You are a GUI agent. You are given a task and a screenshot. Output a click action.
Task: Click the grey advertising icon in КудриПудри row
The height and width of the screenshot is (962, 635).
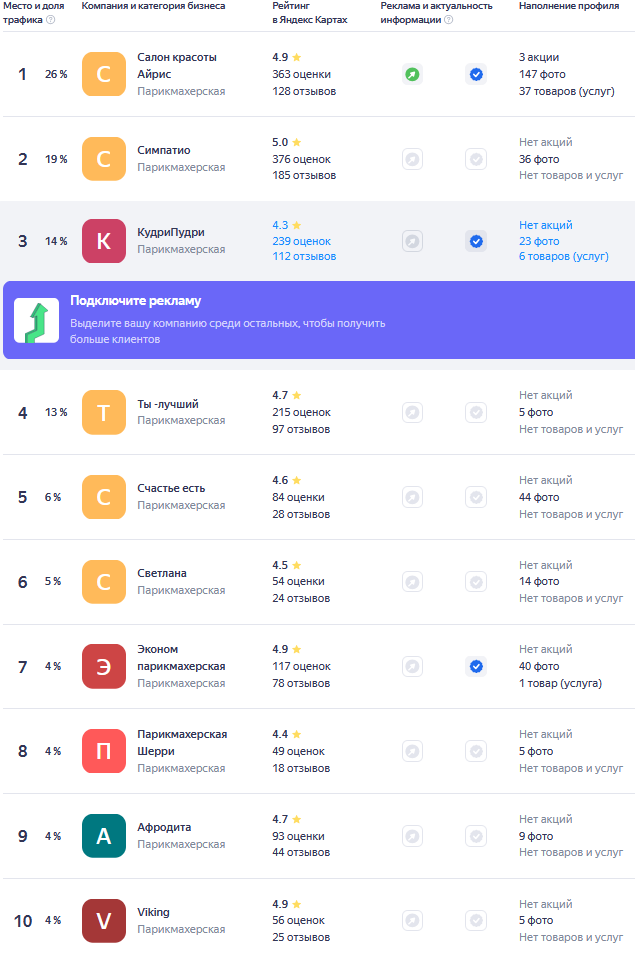point(412,241)
